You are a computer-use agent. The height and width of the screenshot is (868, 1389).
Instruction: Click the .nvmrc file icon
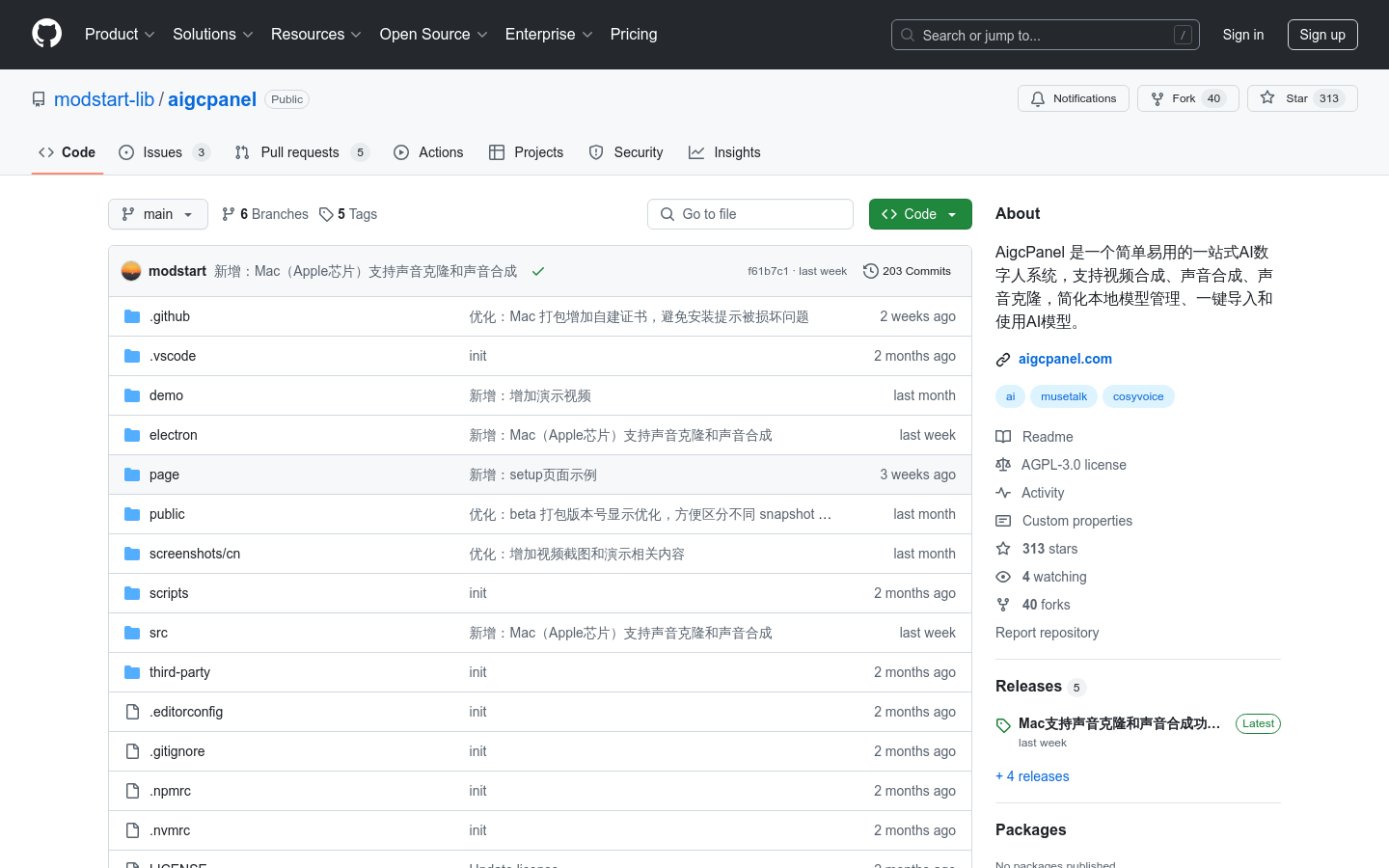pyautogui.click(x=132, y=830)
